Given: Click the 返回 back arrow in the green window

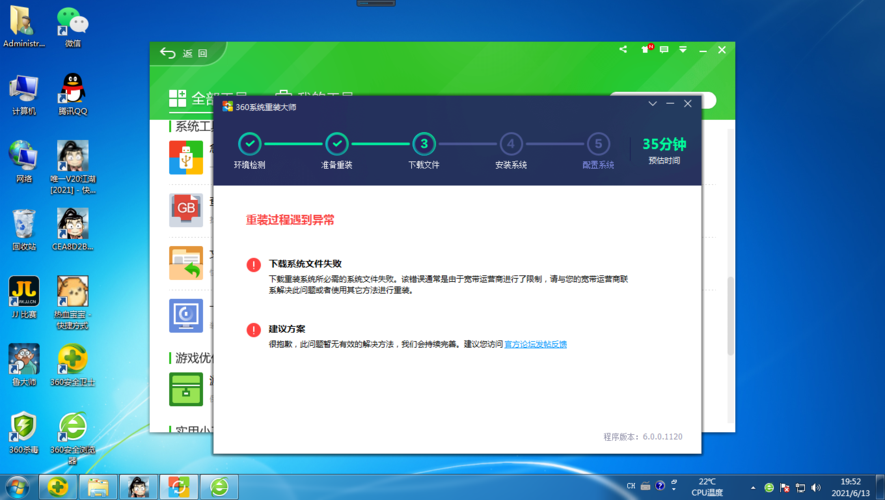Looking at the screenshot, I should click(x=168, y=53).
